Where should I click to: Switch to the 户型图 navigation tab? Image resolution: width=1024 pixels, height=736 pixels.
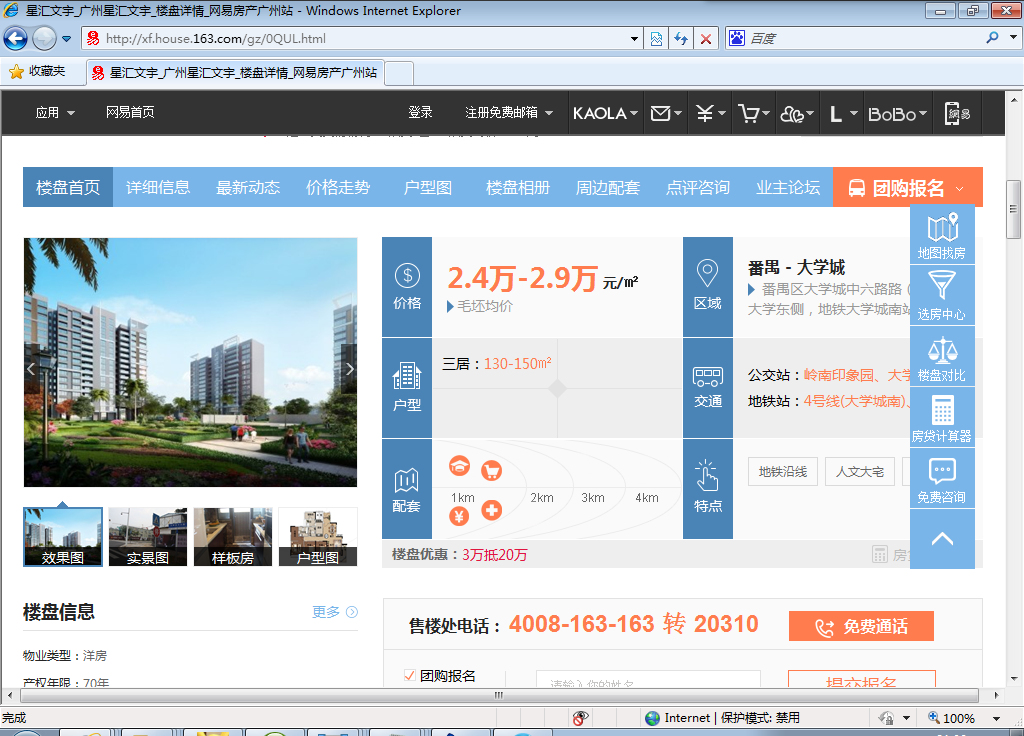coord(428,188)
